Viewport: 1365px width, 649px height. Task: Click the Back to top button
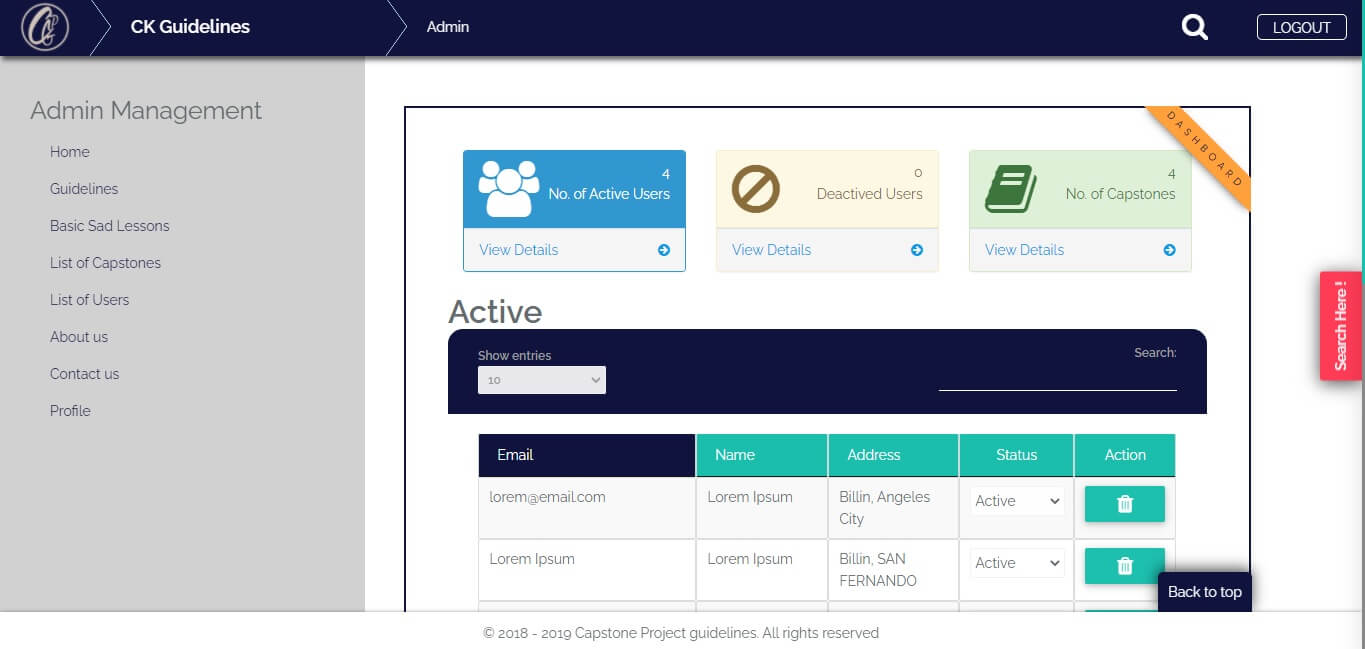(x=1205, y=592)
